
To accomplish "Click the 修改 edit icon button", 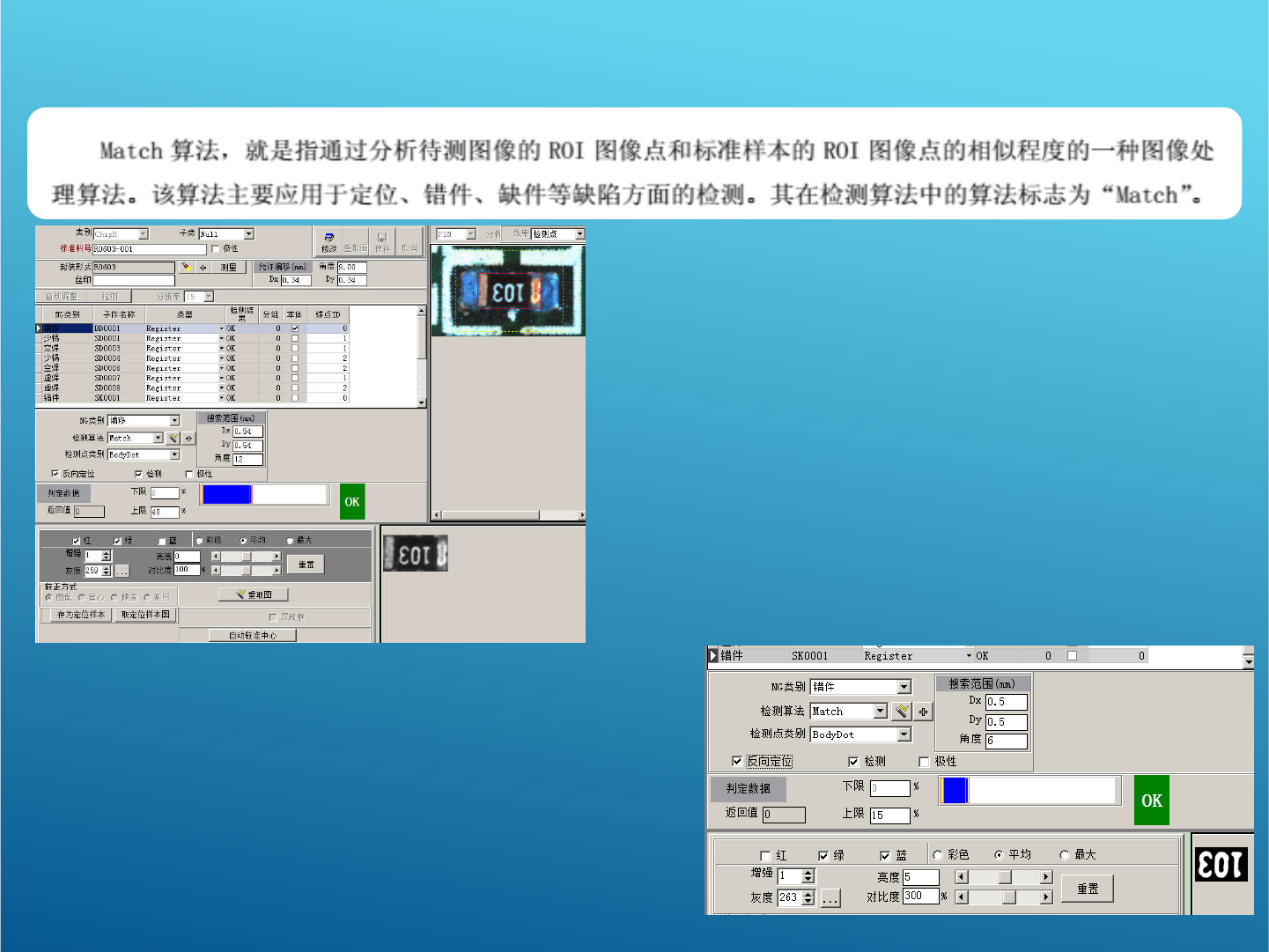I will click(x=328, y=241).
